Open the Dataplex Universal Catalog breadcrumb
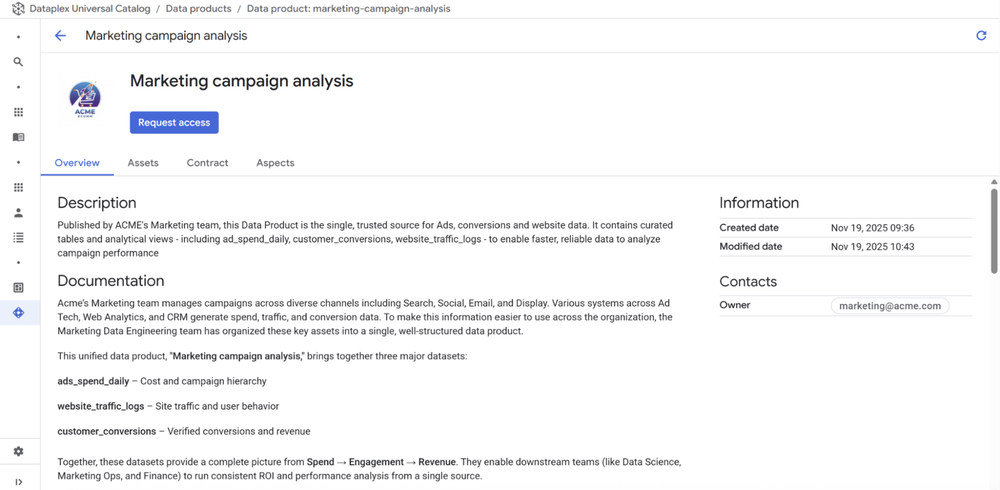Image resolution: width=1000 pixels, height=490 pixels. click(x=90, y=9)
